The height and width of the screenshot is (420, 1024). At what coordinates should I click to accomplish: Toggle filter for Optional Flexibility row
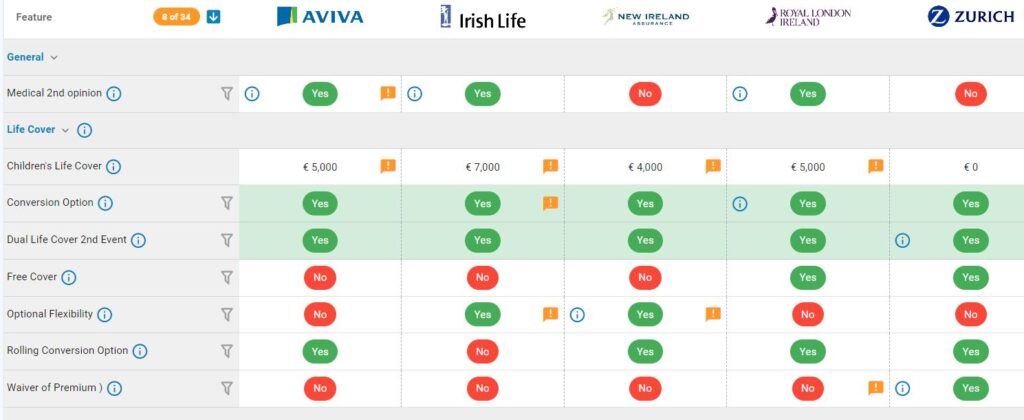(227, 314)
